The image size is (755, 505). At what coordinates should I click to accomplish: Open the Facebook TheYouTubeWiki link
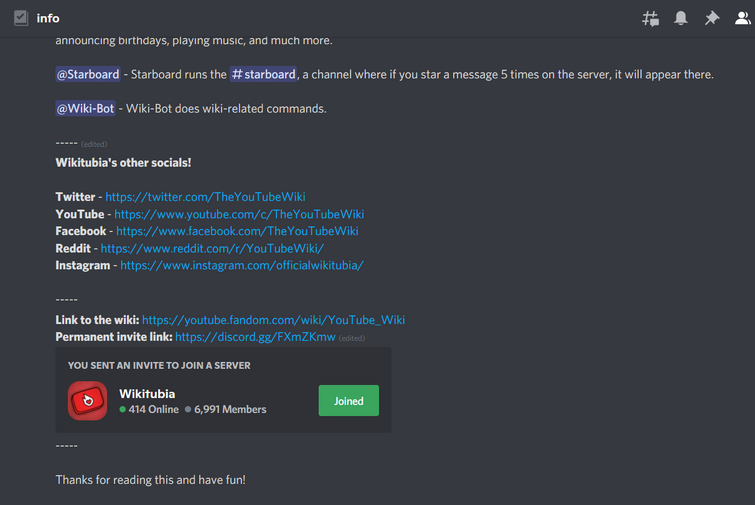click(x=237, y=231)
